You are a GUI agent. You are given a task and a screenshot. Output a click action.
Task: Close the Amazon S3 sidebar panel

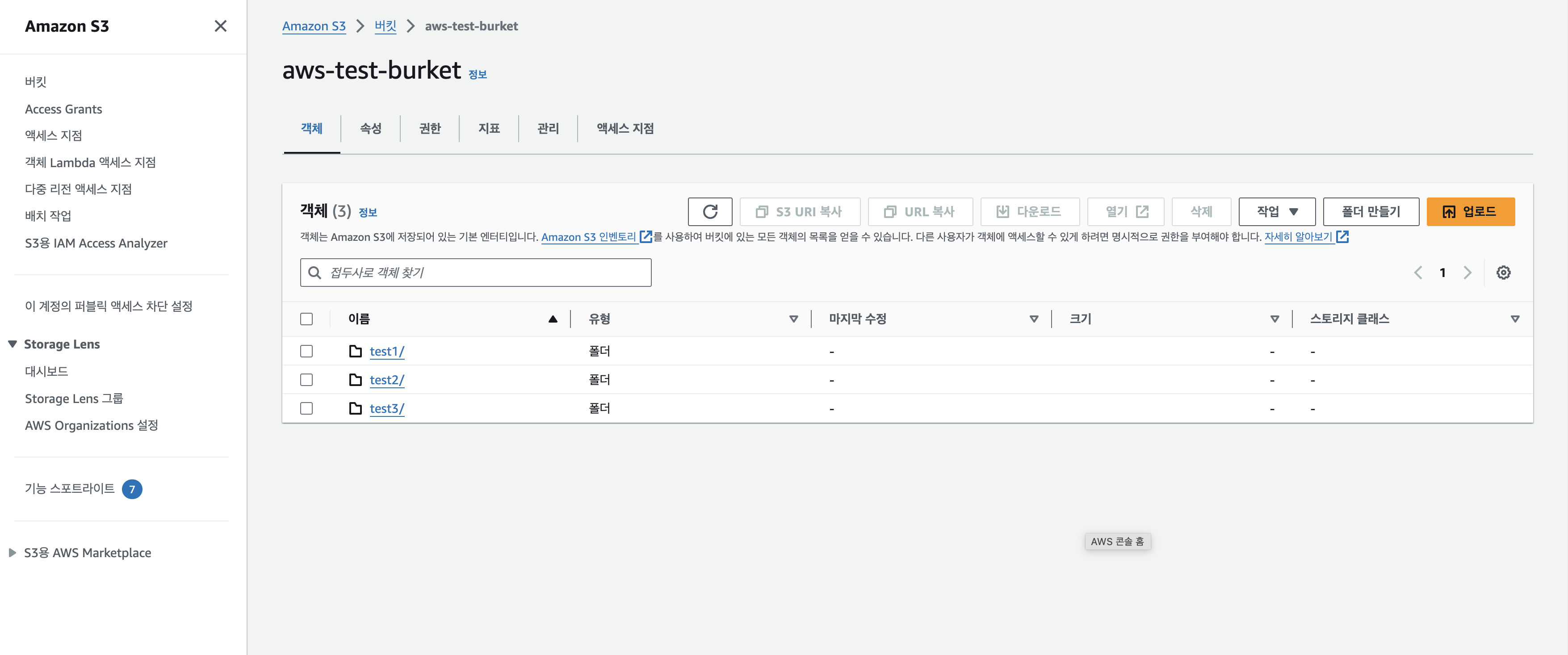click(220, 25)
